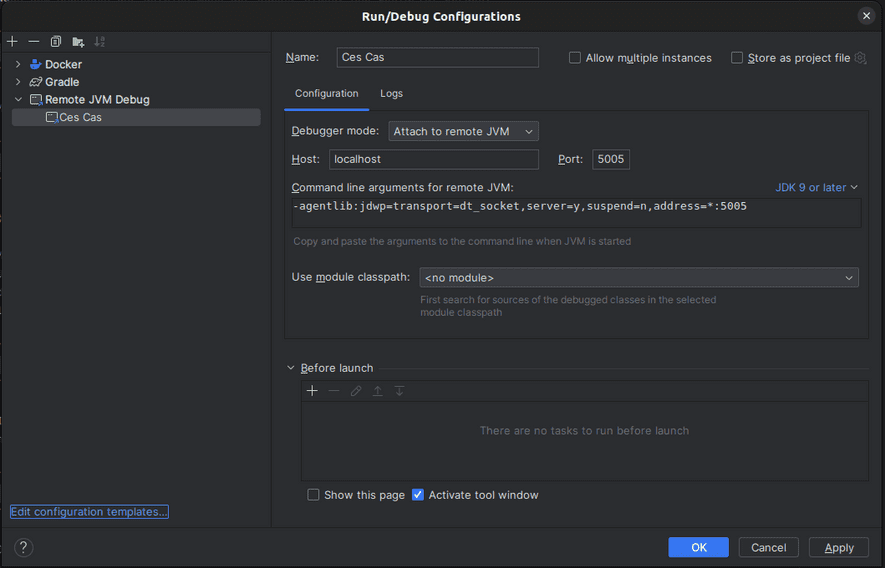Add a Before launch task
This screenshot has width=885, height=568.
pyautogui.click(x=312, y=391)
